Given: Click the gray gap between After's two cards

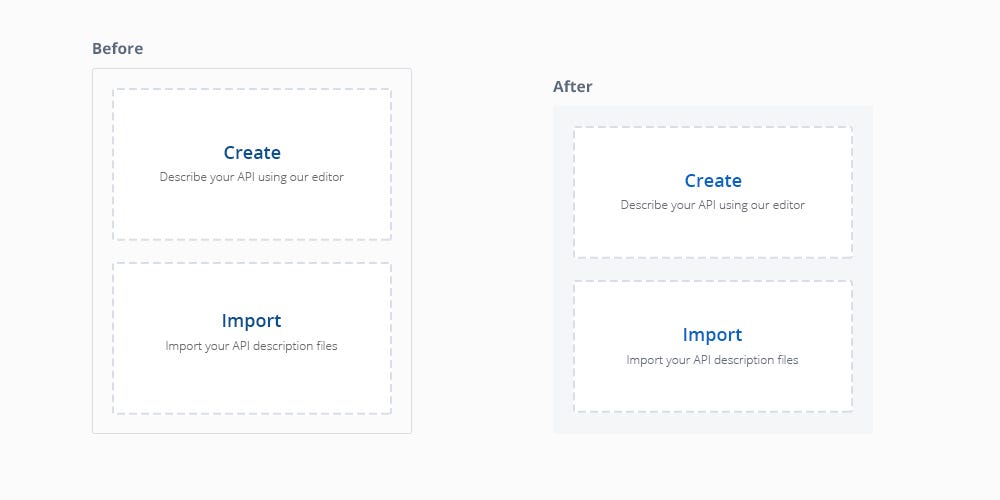Looking at the screenshot, I should click(713, 269).
